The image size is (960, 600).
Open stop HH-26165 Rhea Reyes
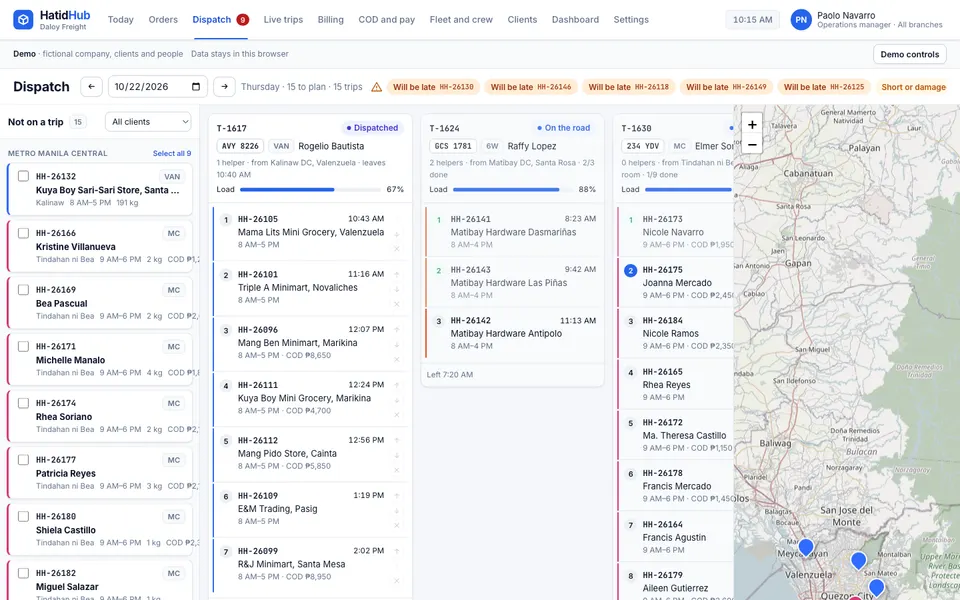(676, 384)
